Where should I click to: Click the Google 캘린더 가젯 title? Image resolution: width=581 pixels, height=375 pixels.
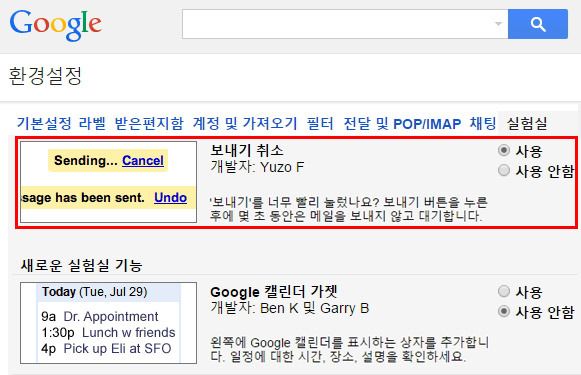274,292
